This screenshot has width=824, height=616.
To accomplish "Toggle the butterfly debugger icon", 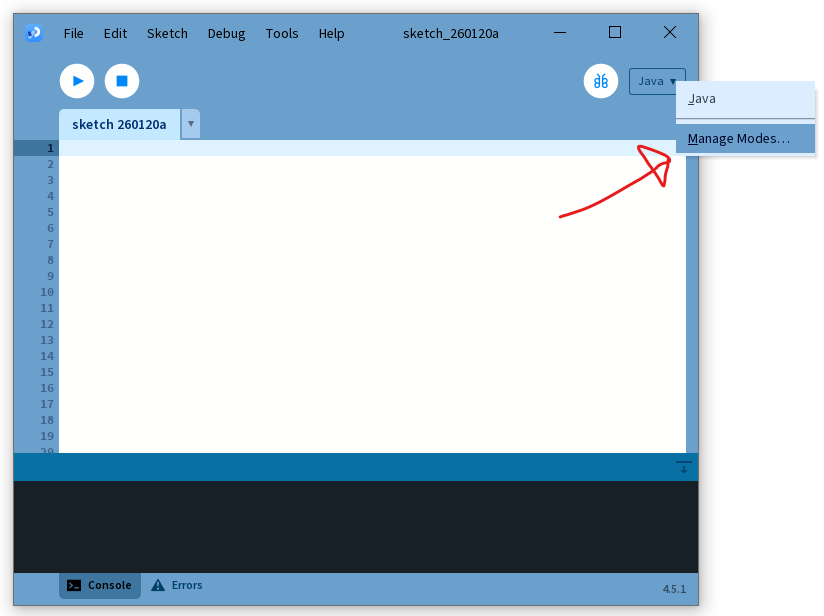I will pos(601,81).
